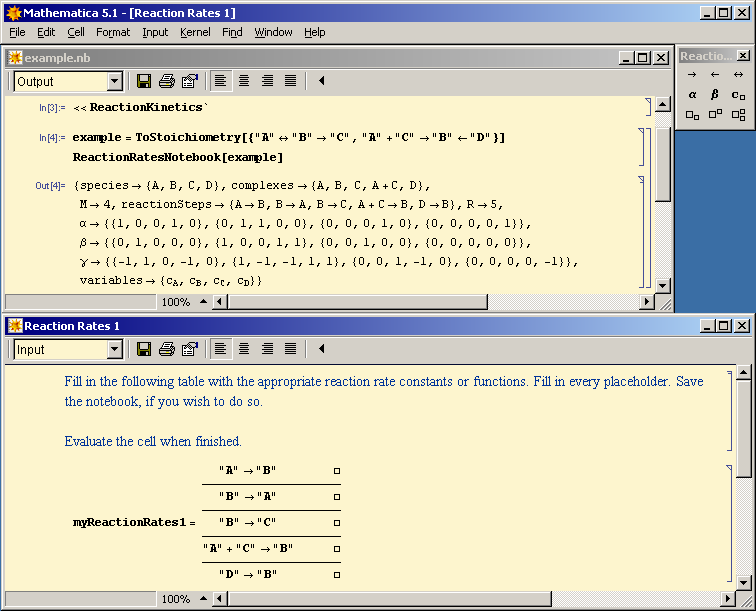Open the Input style dropdown in Reaction Rates 1
Viewport: 756px width, 611px height.
pos(114,350)
